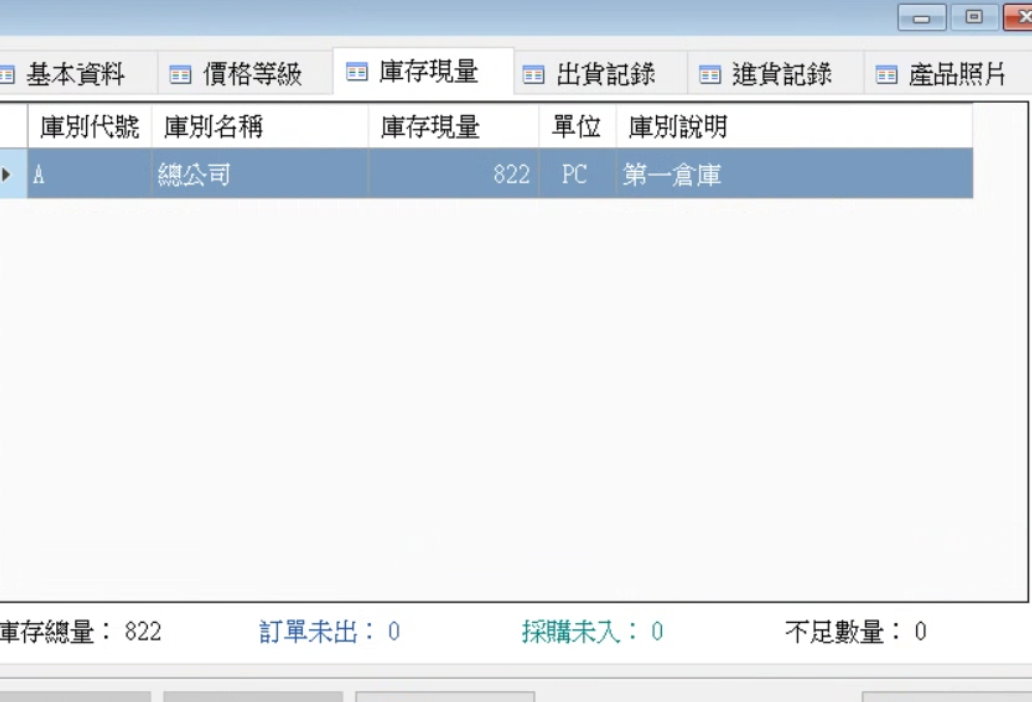Click the table icon on 出貨記錄 tab
Image resolution: width=1032 pixels, height=702 pixels.
[x=536, y=71]
